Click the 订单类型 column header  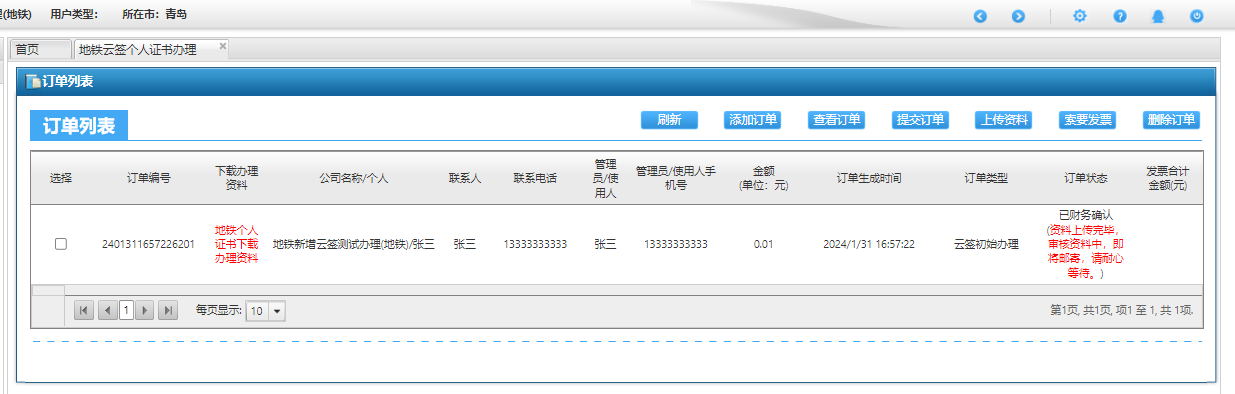pos(986,178)
